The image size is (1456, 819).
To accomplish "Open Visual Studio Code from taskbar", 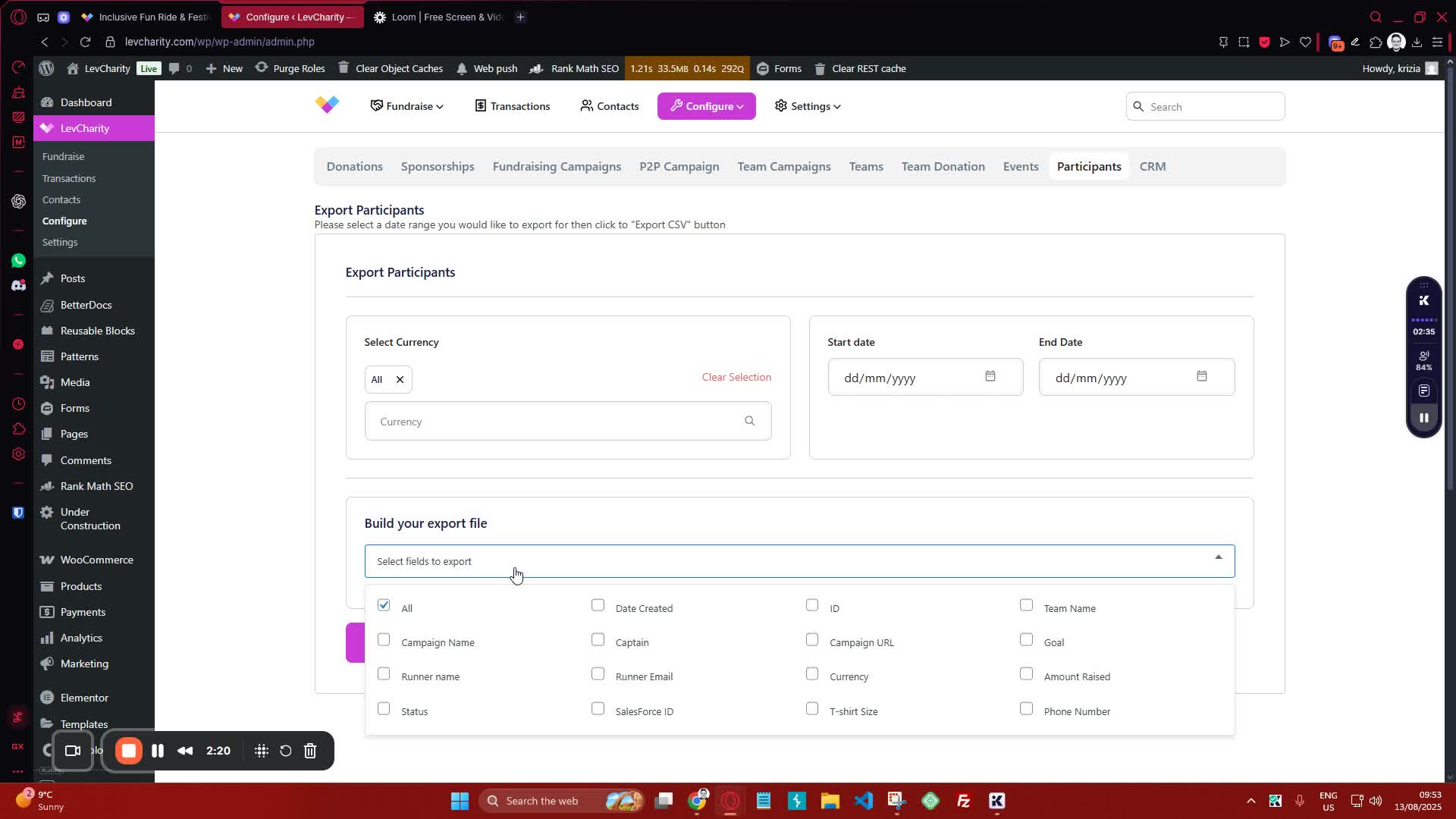I will coord(863,801).
